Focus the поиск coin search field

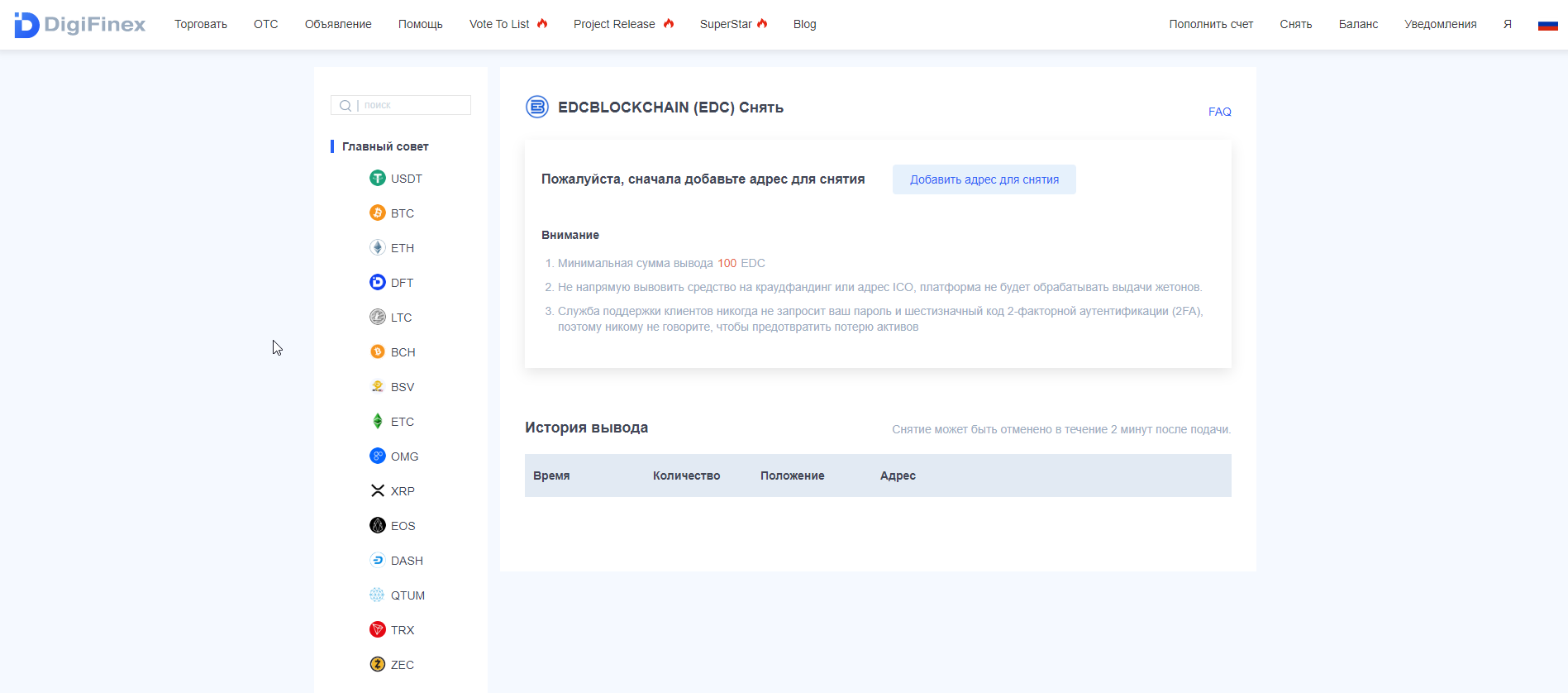pyautogui.click(x=401, y=105)
